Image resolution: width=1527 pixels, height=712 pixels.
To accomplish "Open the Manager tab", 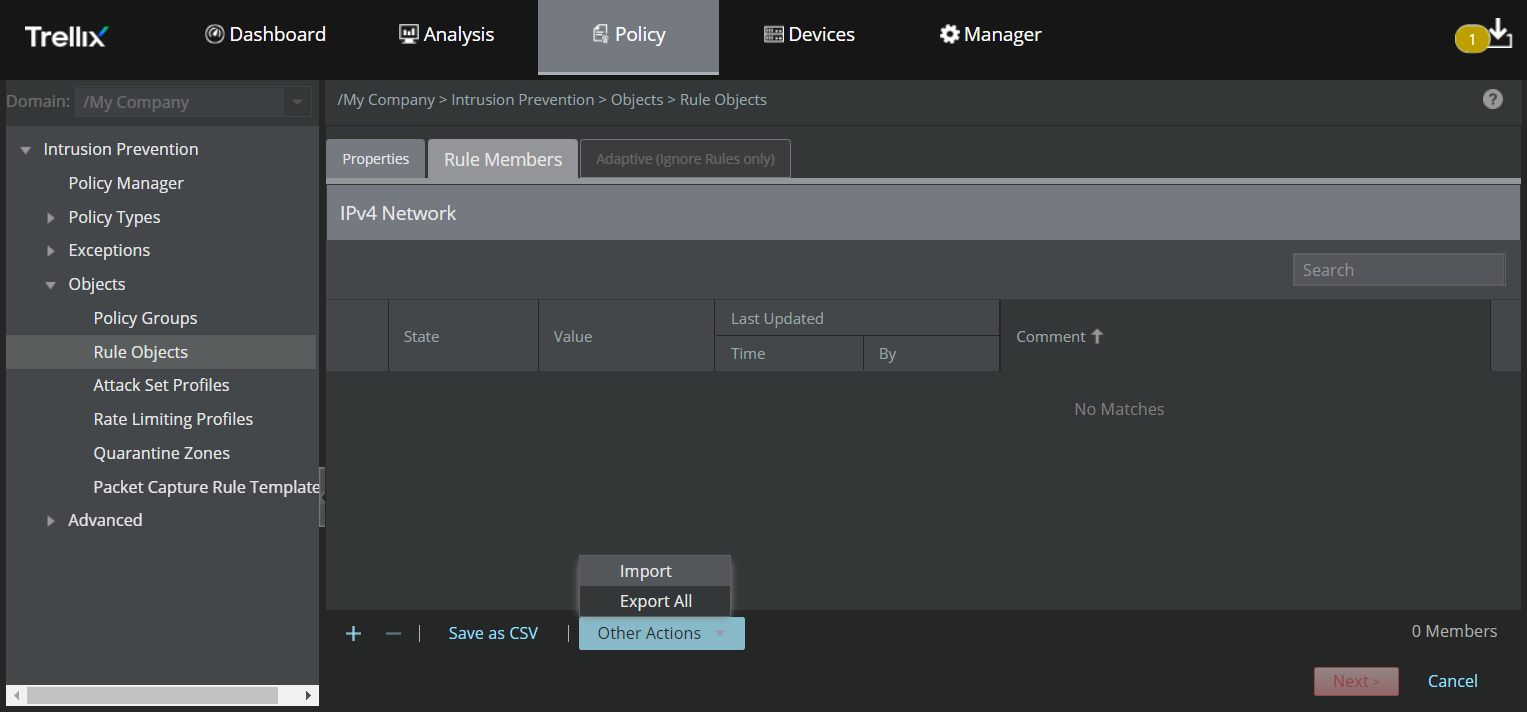I will pos(991,34).
